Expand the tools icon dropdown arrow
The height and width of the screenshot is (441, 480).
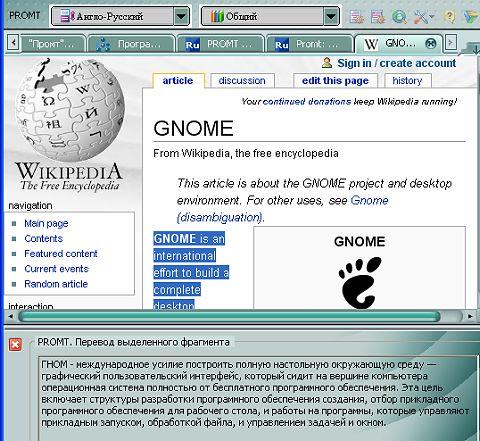click(x=432, y=16)
